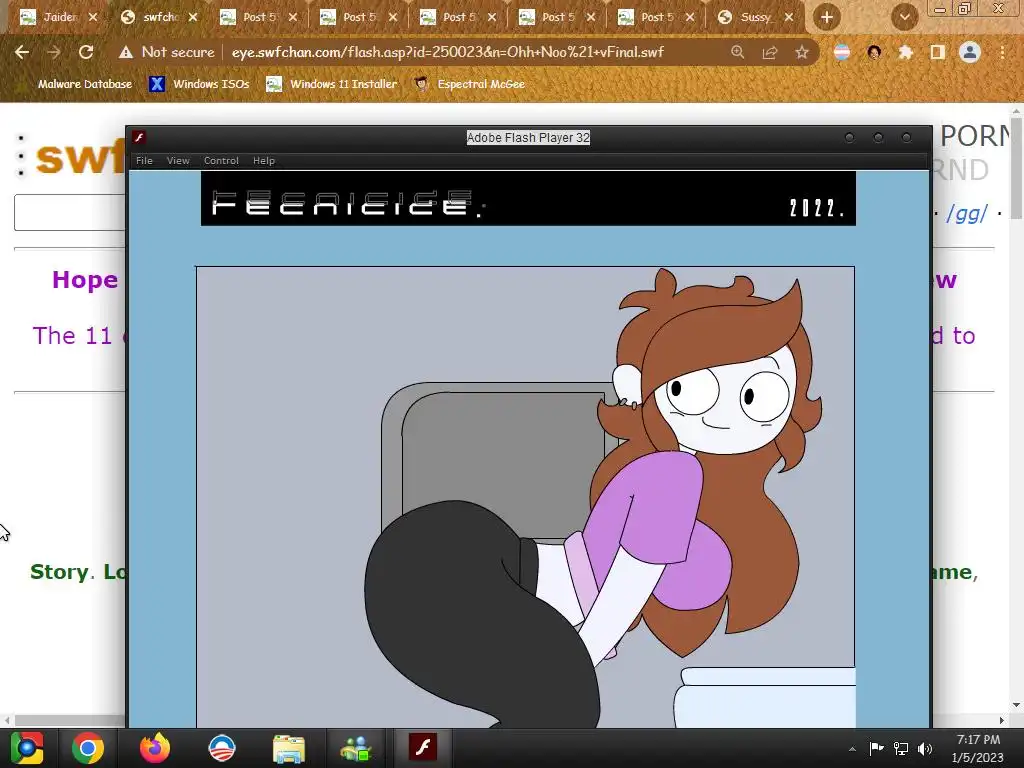Toggle the browser side panel
Viewport: 1024px width, 768px height.
point(937,52)
